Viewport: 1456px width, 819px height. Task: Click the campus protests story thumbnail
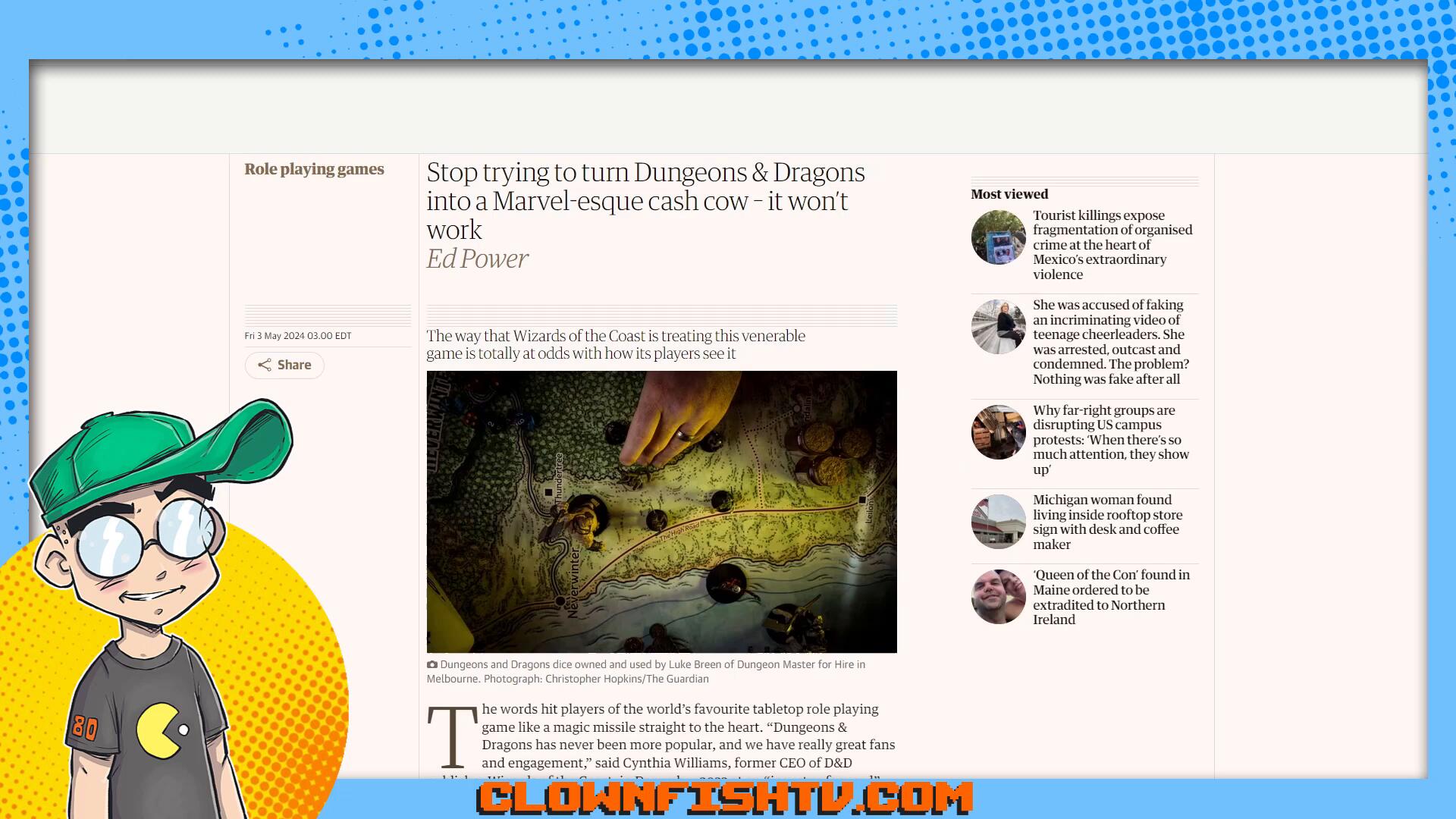coord(998,432)
